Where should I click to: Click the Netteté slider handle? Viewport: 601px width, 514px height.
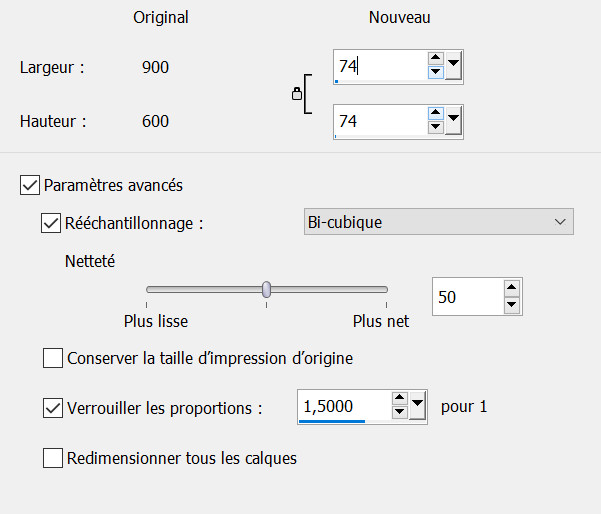[x=267, y=289]
